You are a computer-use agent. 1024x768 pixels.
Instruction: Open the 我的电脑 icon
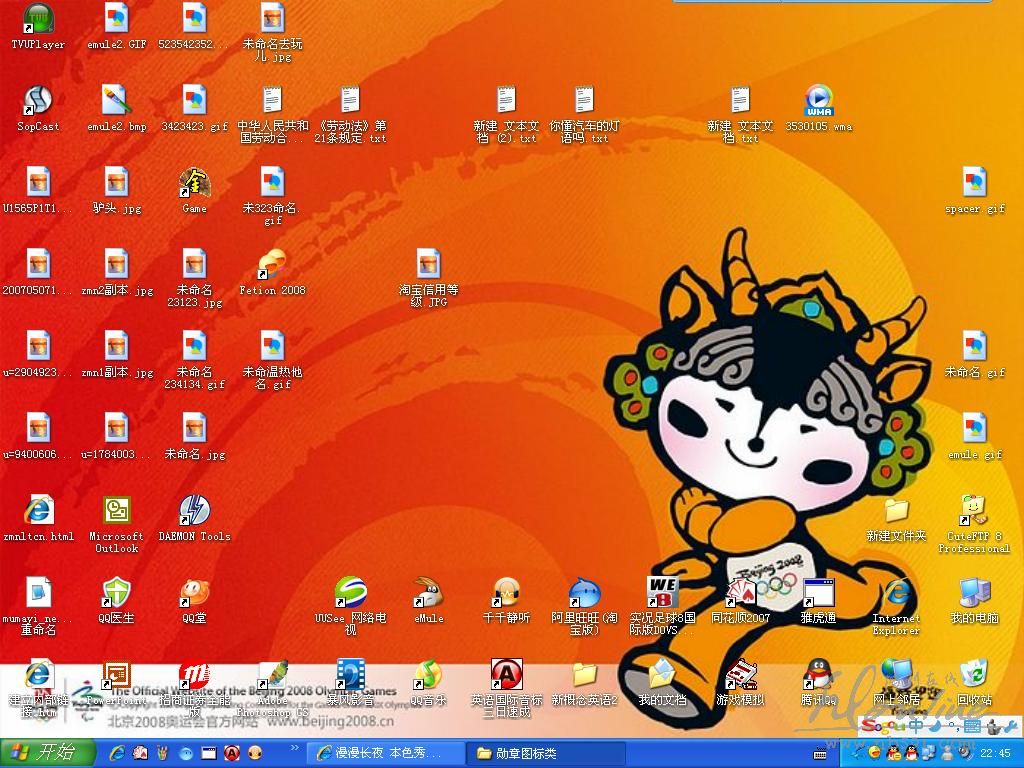(x=974, y=594)
